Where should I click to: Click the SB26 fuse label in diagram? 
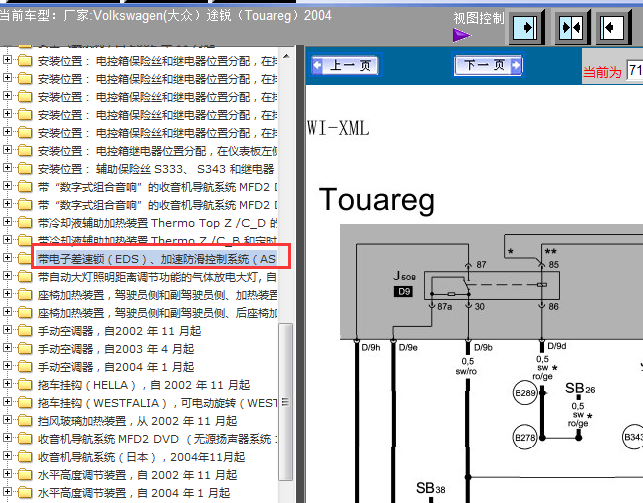click(x=580, y=388)
